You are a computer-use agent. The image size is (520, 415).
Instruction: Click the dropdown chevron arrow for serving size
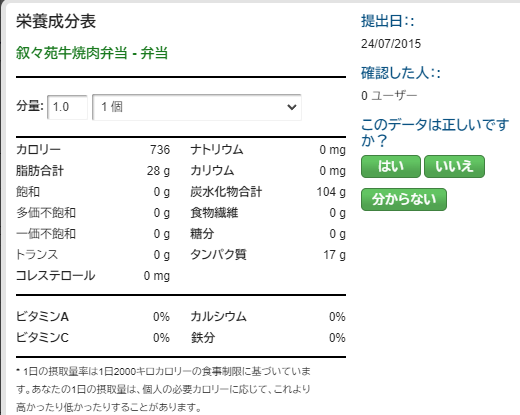pyautogui.click(x=292, y=107)
